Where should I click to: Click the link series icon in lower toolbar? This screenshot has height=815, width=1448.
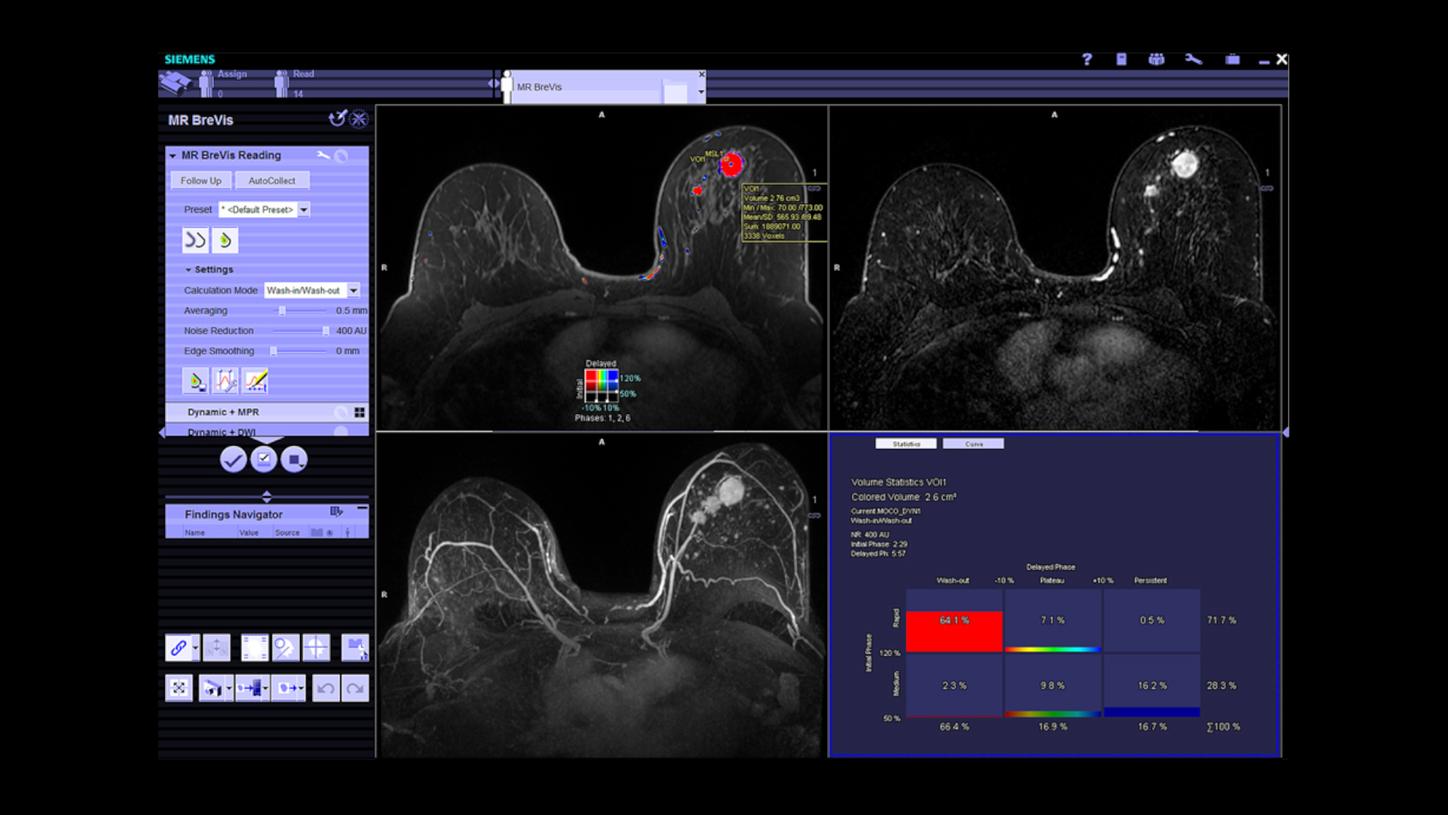pos(180,648)
